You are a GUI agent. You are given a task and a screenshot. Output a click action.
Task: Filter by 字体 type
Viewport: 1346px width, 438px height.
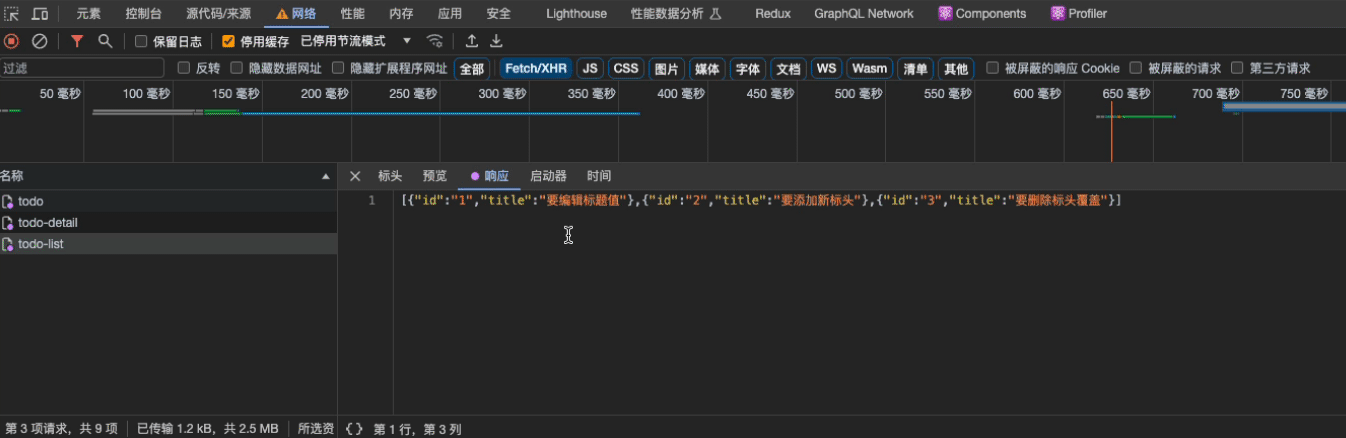click(x=747, y=69)
